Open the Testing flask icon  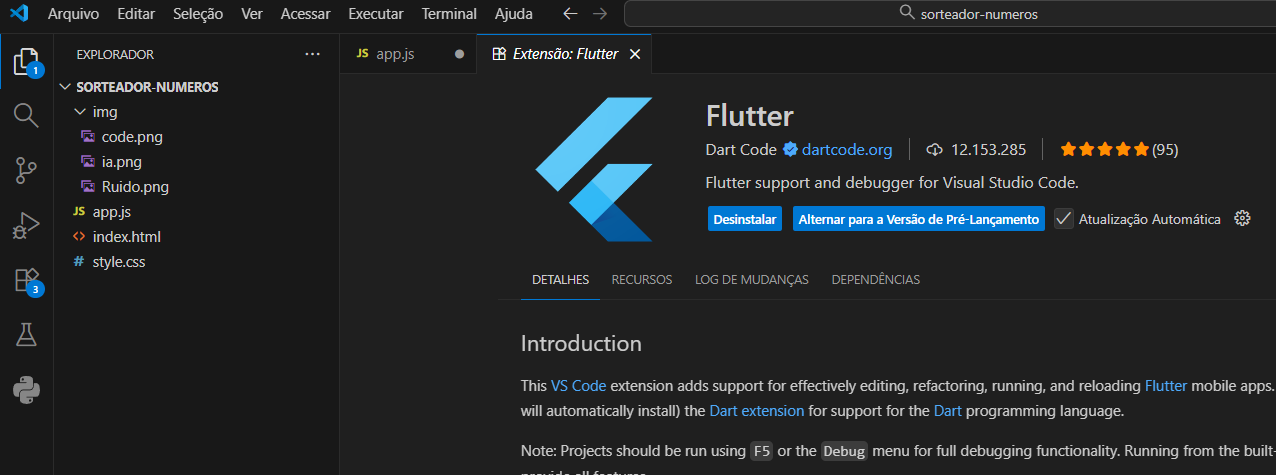26,335
